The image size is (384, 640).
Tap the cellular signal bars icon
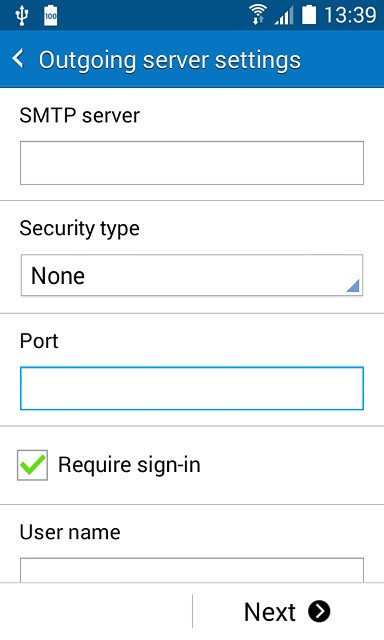(284, 16)
